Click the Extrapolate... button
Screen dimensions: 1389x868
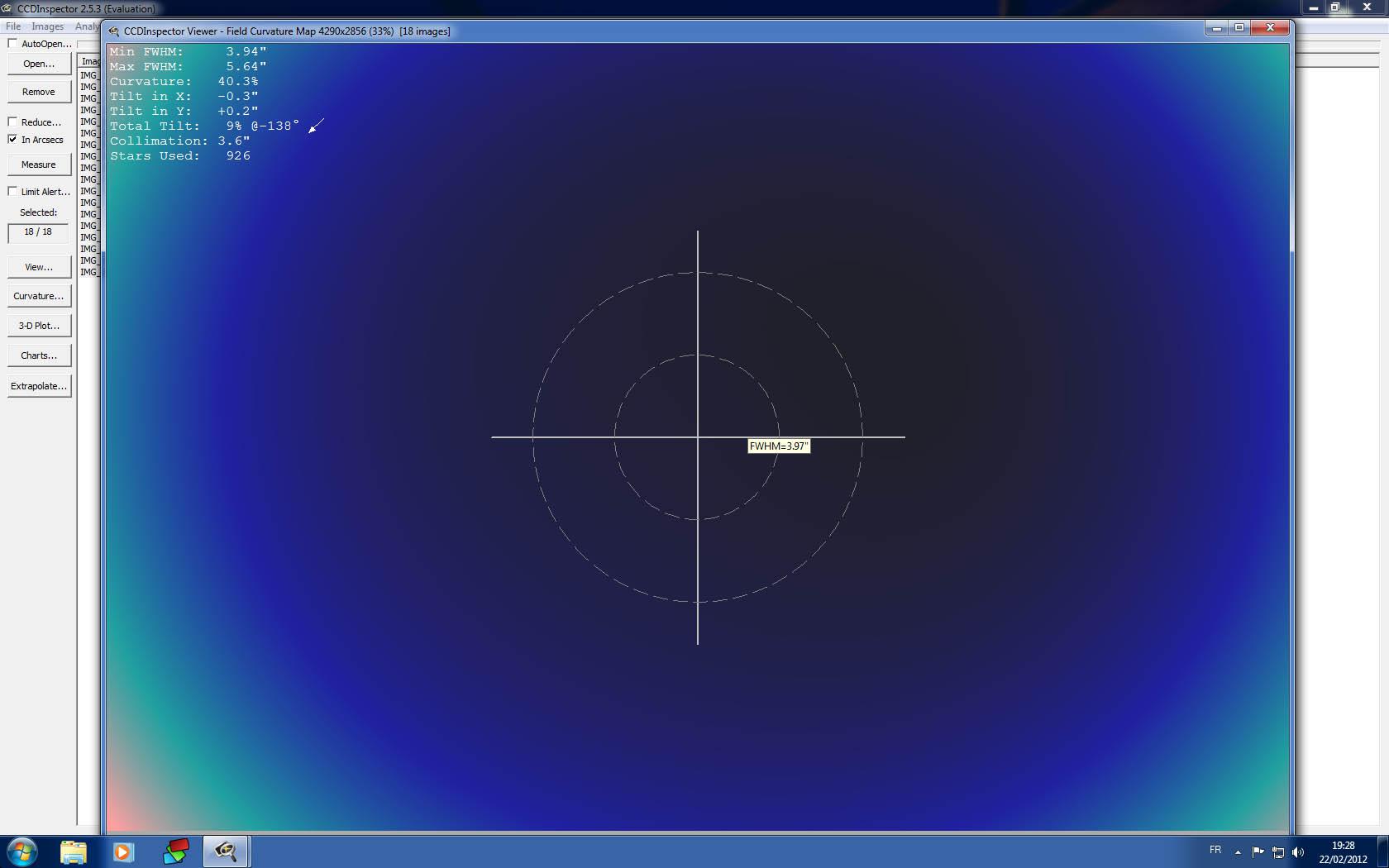(39, 386)
